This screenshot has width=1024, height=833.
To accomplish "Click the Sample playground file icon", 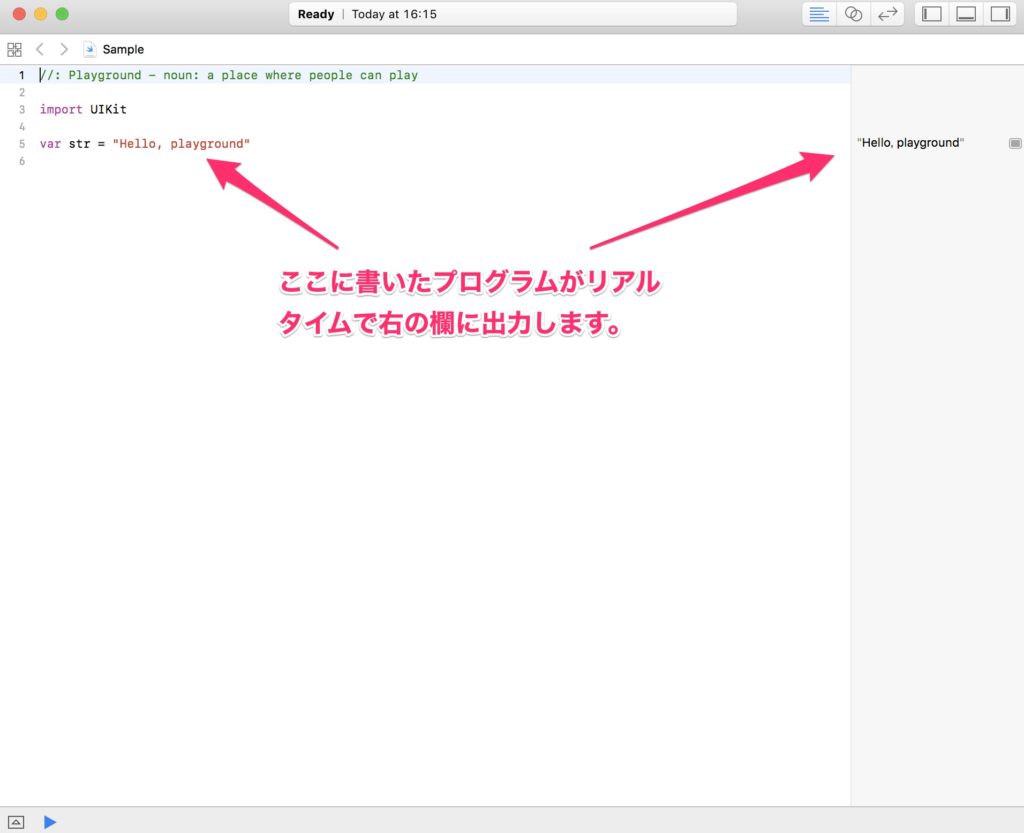I will point(89,50).
